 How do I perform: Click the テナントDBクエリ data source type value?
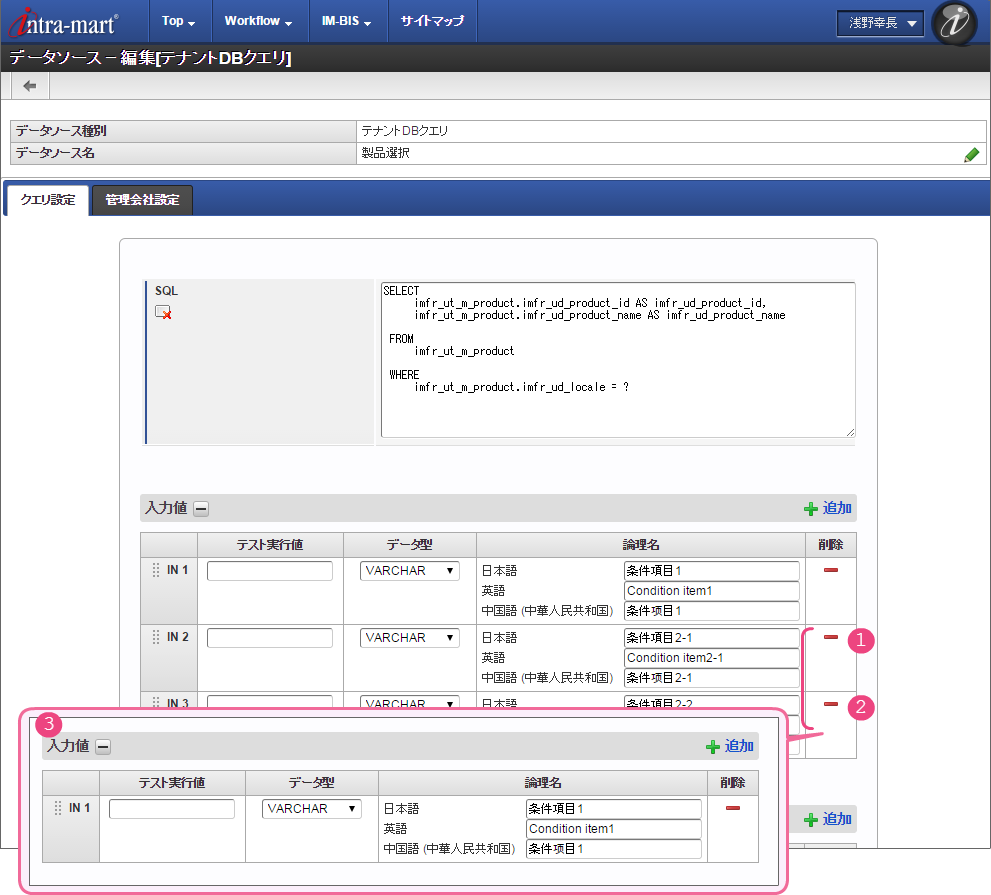click(404, 131)
